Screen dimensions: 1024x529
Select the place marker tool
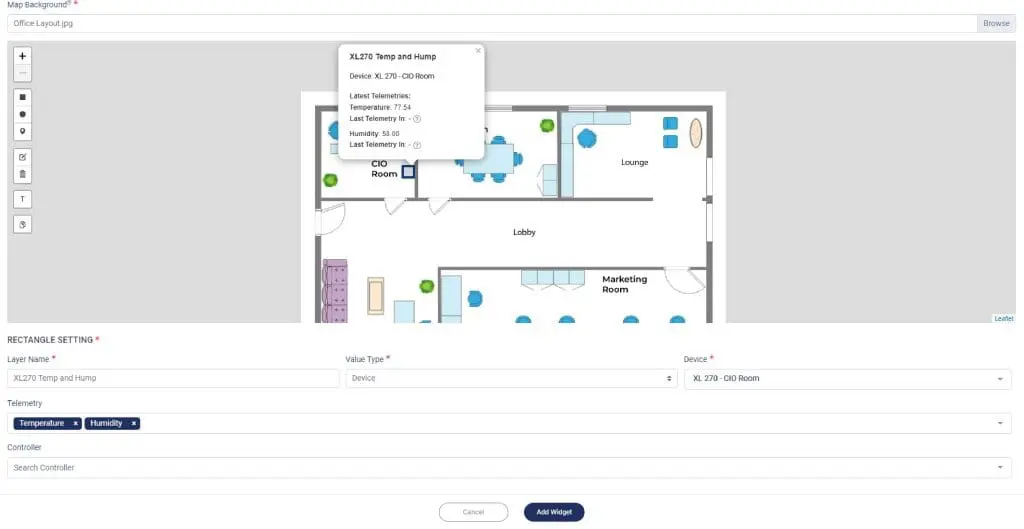[23, 131]
